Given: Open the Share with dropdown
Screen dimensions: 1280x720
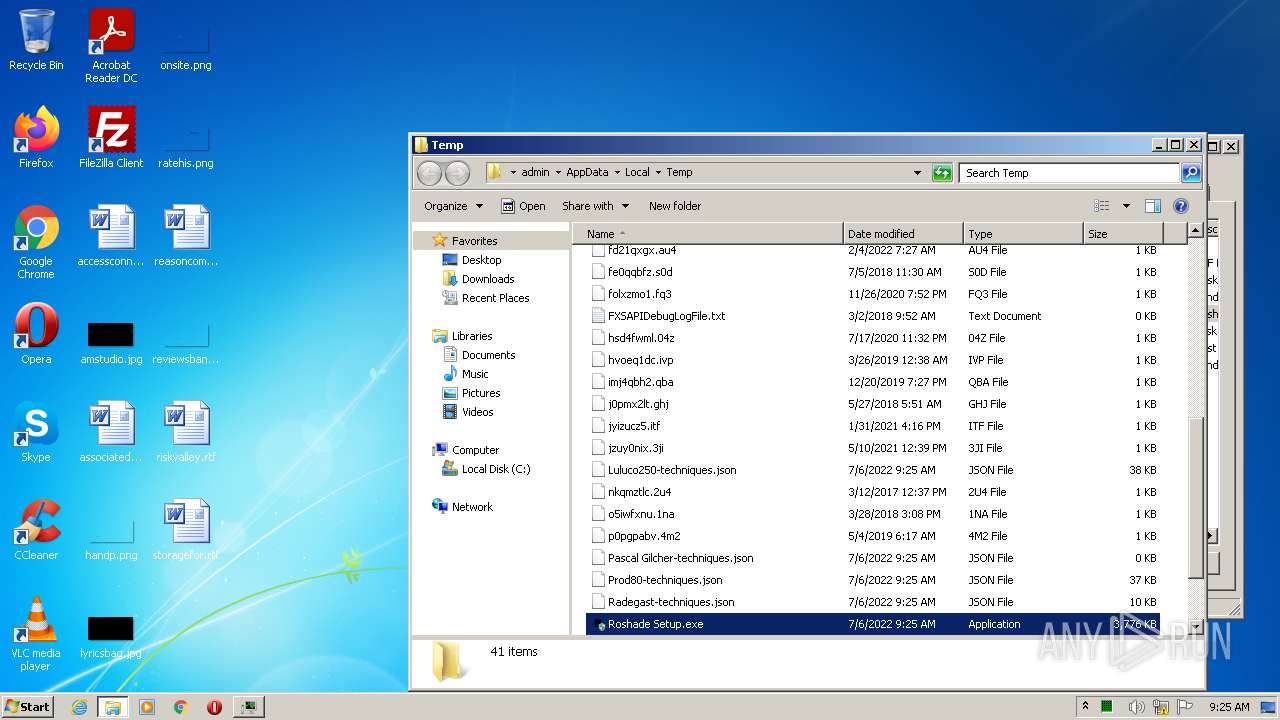Looking at the screenshot, I should (595, 206).
